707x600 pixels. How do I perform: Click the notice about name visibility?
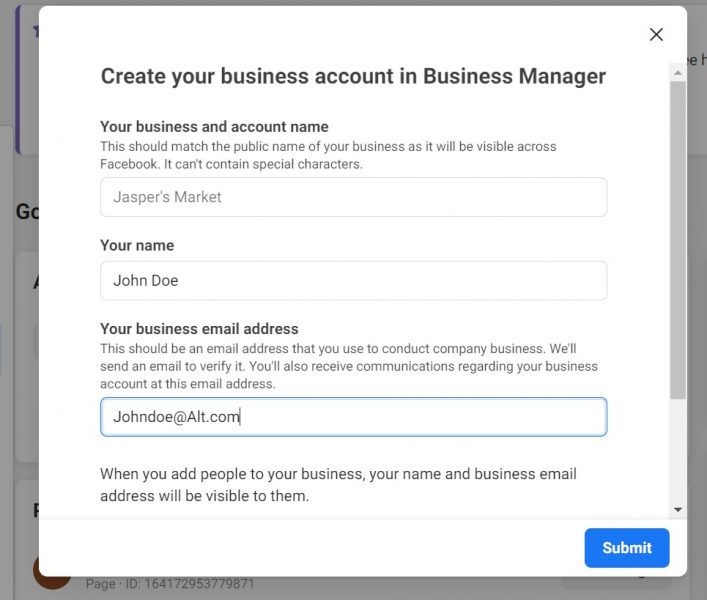[x=338, y=484]
